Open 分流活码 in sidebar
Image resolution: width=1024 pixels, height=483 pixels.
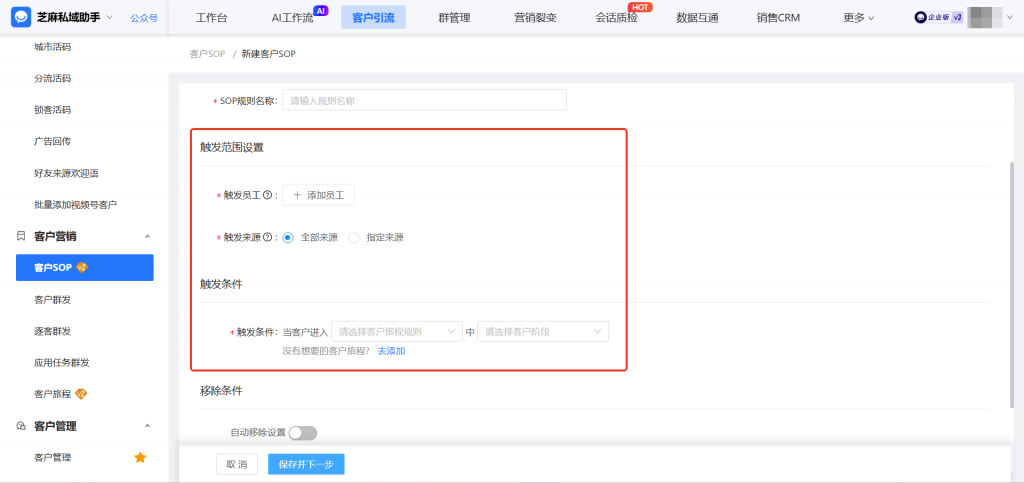[52, 78]
